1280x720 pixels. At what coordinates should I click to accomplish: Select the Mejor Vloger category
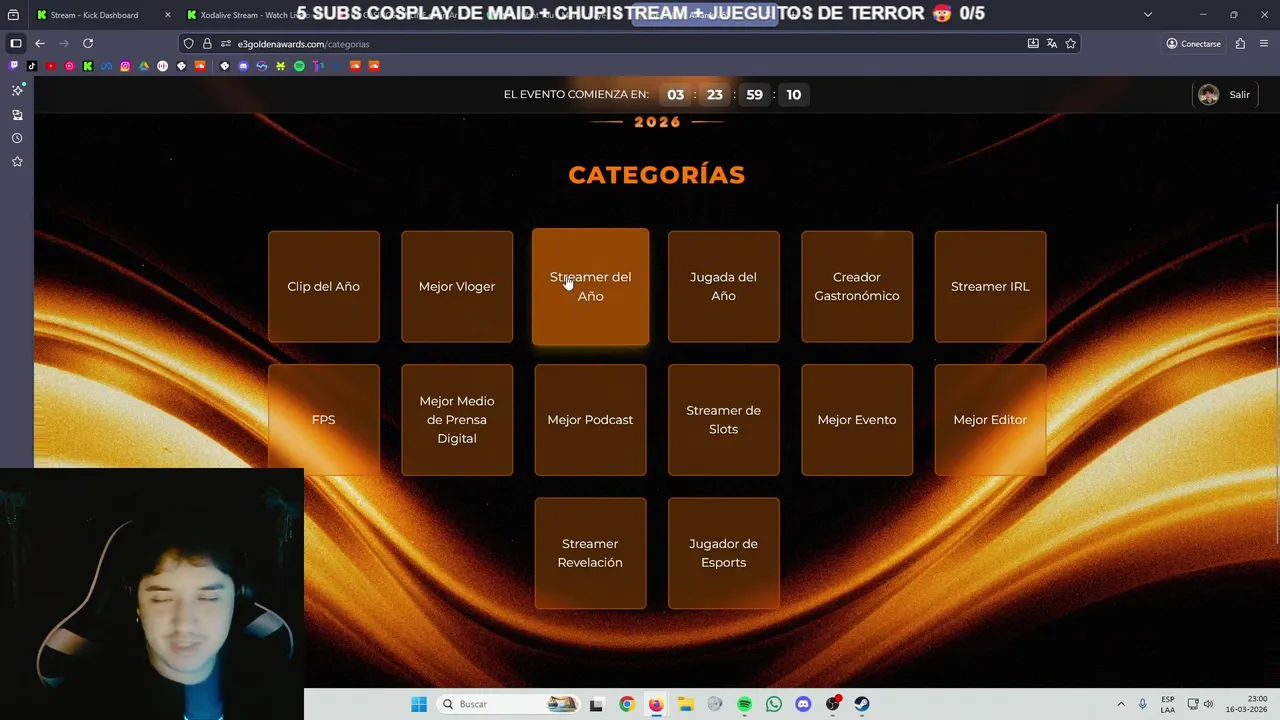pos(457,287)
